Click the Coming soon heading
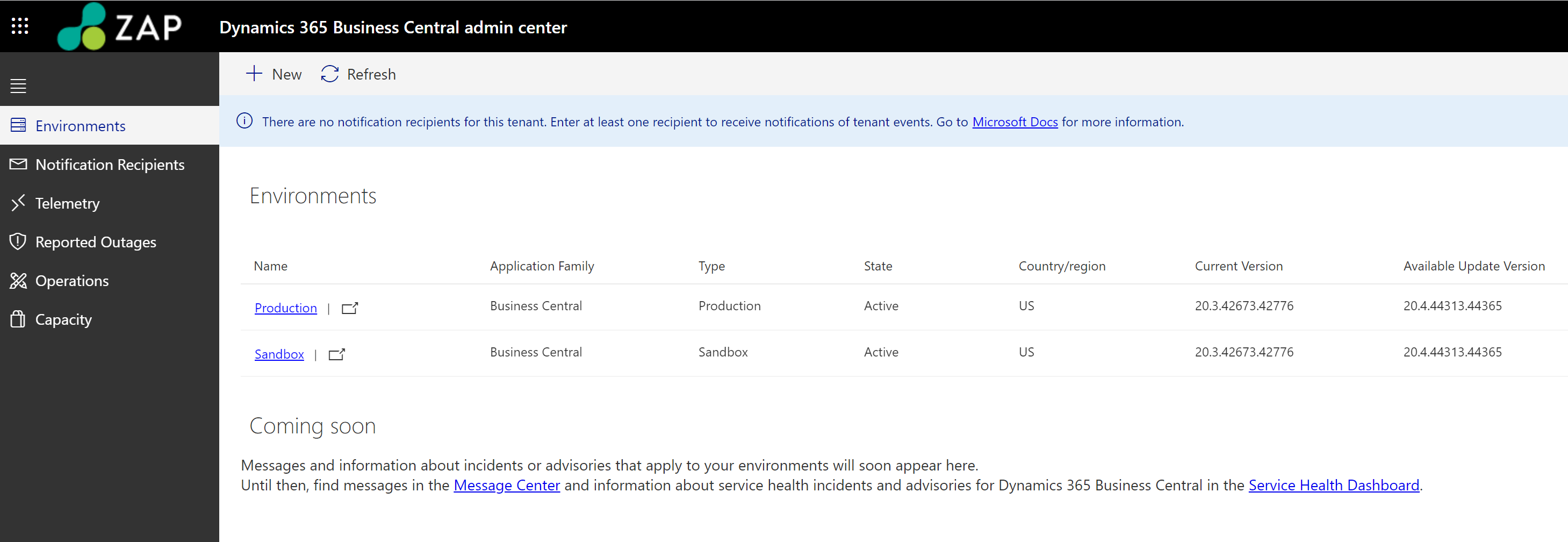 coord(312,426)
